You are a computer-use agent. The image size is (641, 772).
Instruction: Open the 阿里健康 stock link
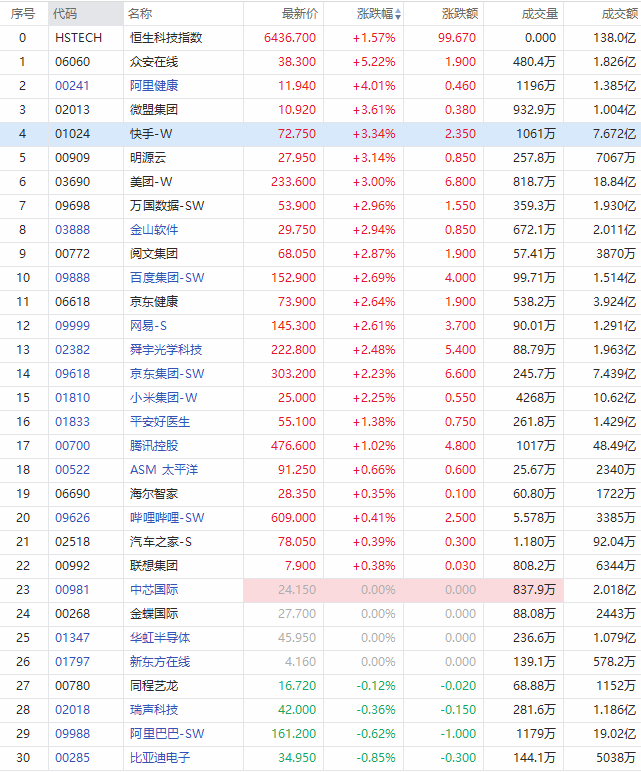[154, 86]
